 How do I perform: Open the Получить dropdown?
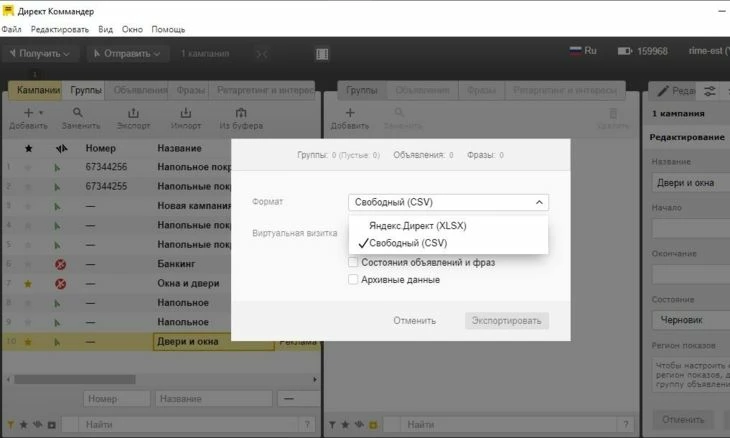tap(40, 54)
